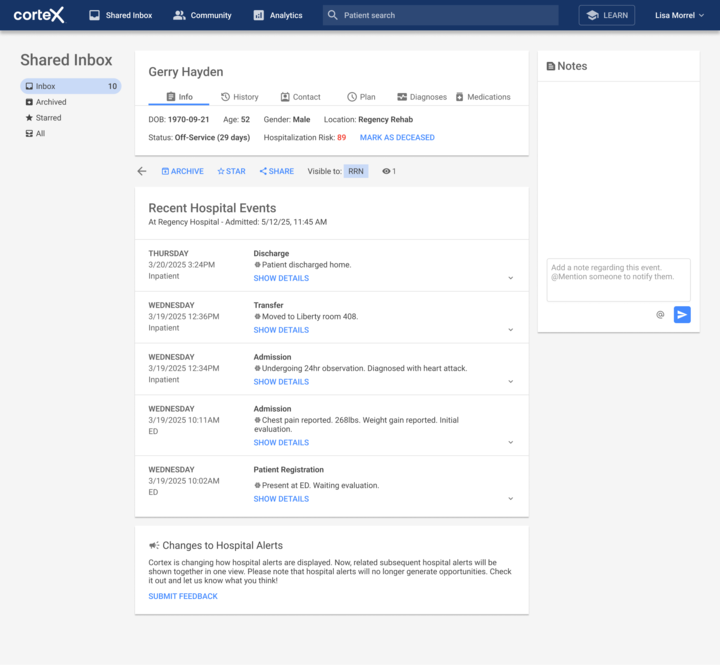The width and height of the screenshot is (720, 665).
Task: Click the megaphone alerts icon
Action: [x=154, y=545]
